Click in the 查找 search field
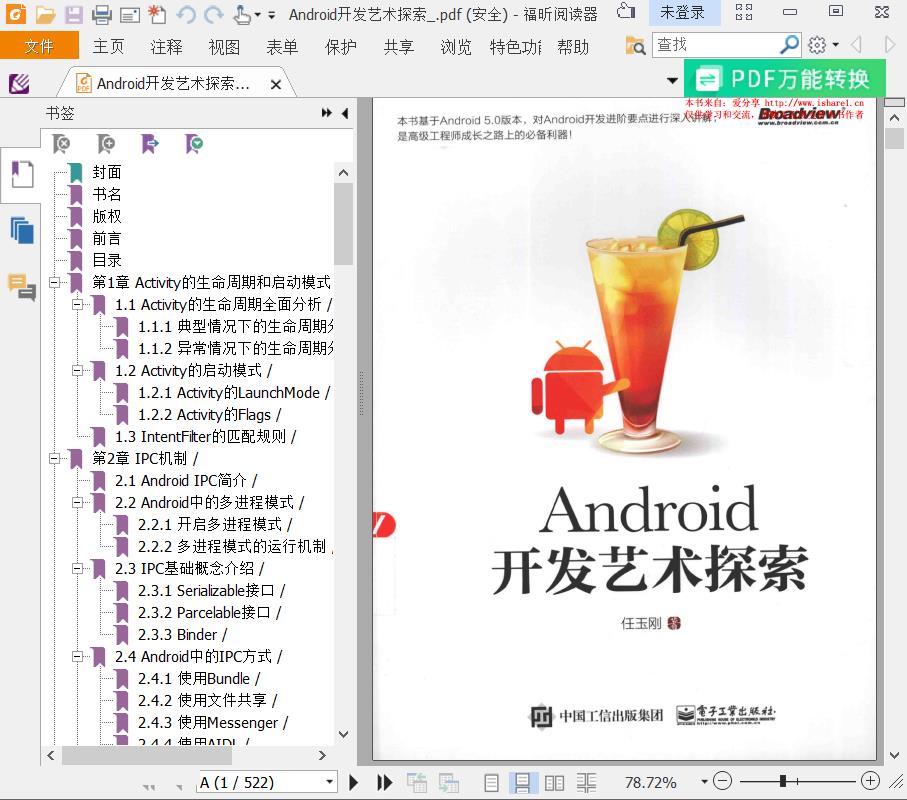 click(717, 45)
